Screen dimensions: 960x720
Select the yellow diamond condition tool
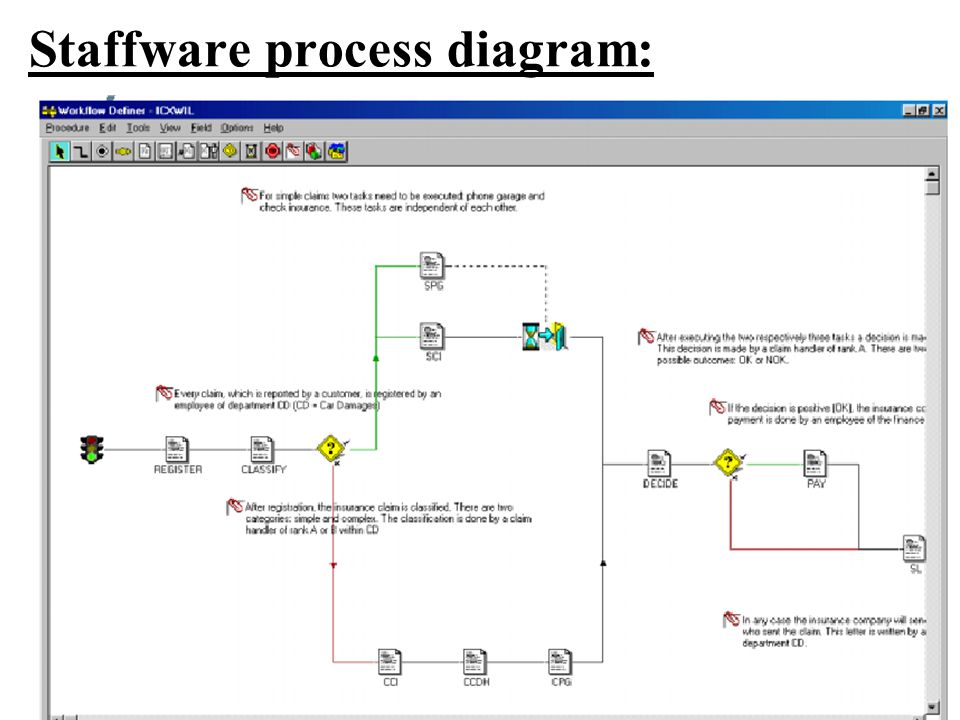click(230, 151)
